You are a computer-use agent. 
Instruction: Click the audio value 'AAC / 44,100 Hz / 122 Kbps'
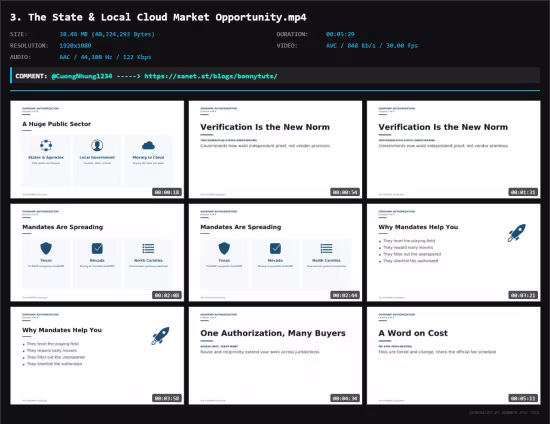click(105, 57)
